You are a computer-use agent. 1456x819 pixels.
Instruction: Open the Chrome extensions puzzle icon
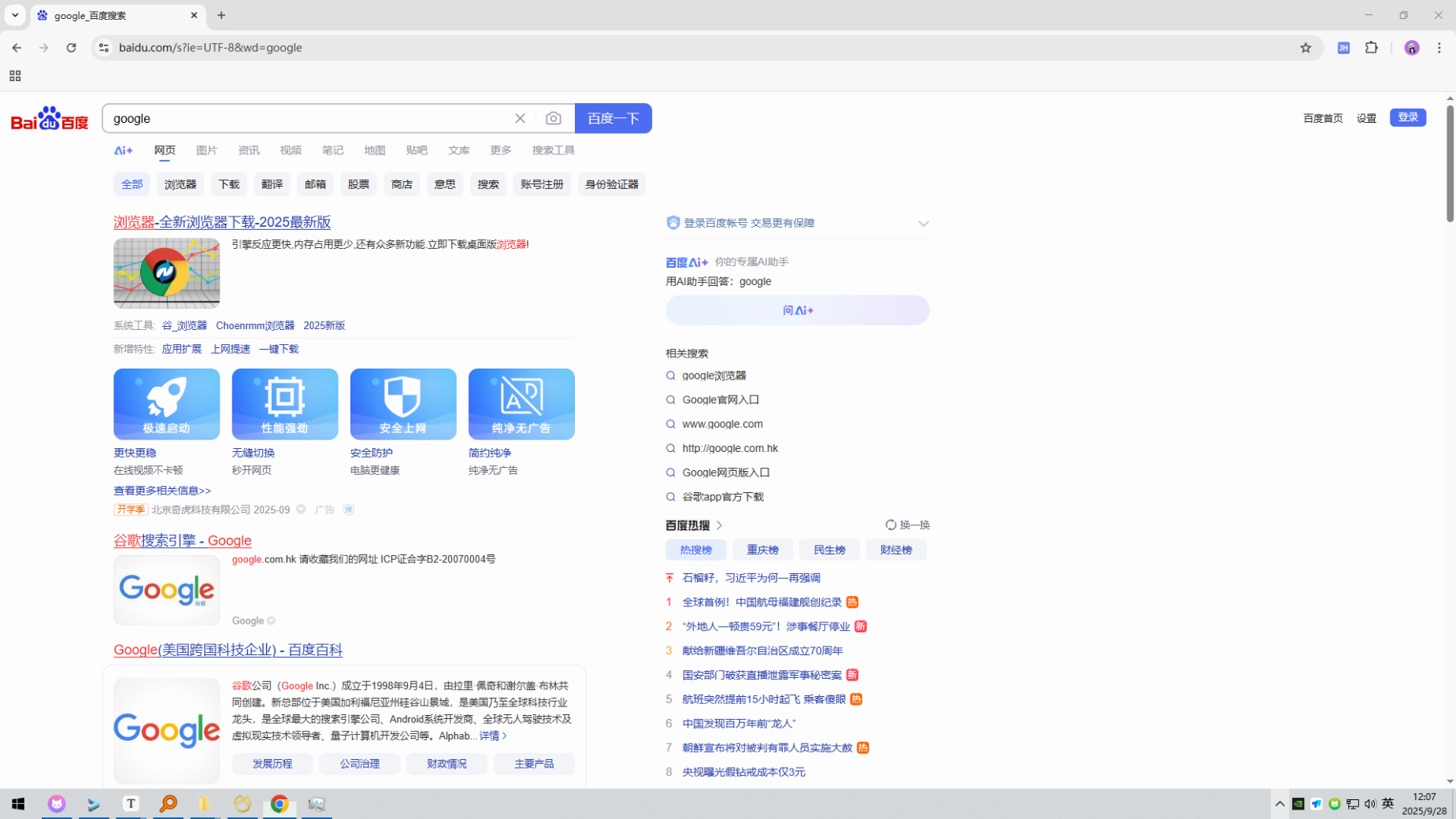pyautogui.click(x=1371, y=47)
